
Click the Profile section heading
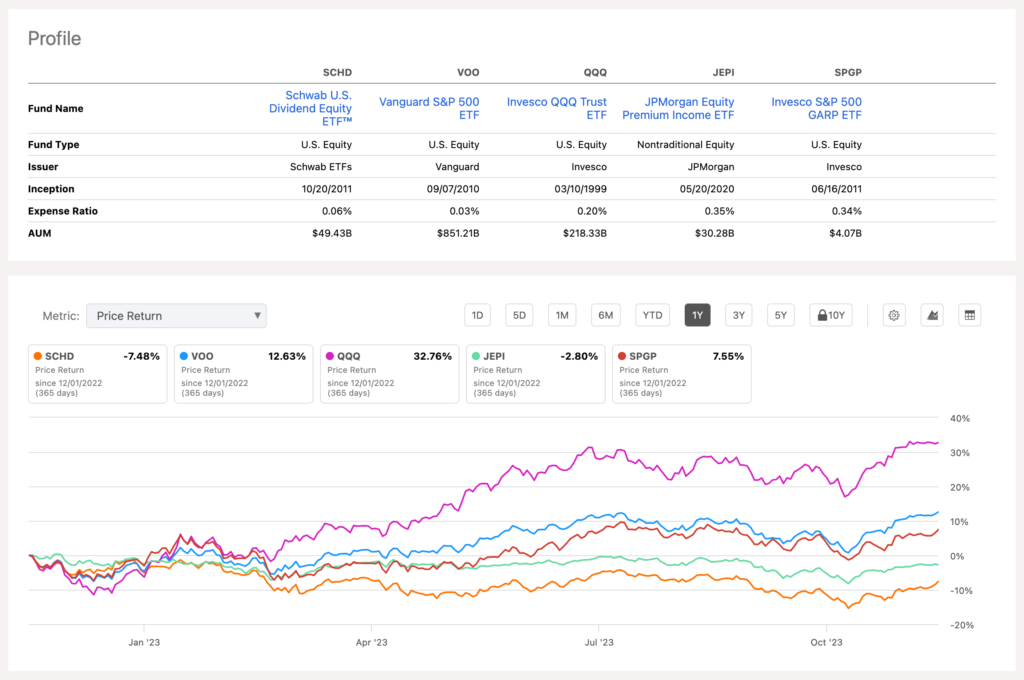(x=54, y=39)
